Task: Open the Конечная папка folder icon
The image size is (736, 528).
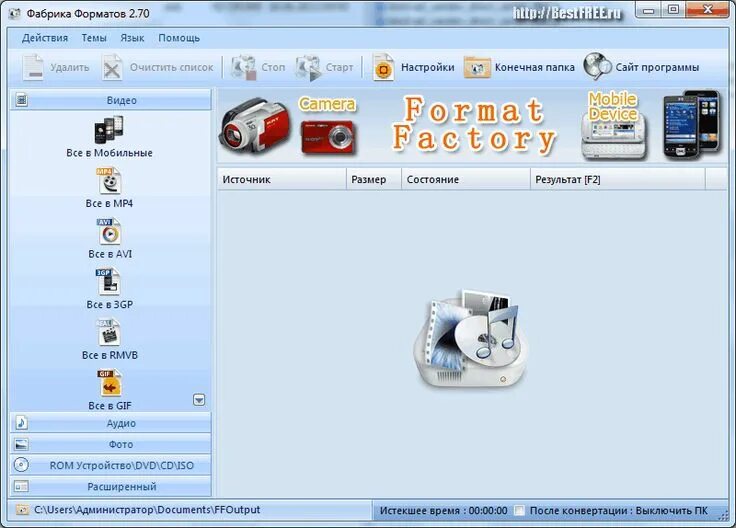Action: tap(477, 68)
